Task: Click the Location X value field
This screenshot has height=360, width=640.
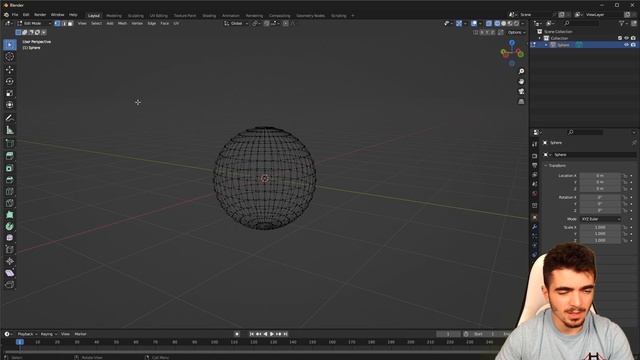Action: [x=600, y=176]
